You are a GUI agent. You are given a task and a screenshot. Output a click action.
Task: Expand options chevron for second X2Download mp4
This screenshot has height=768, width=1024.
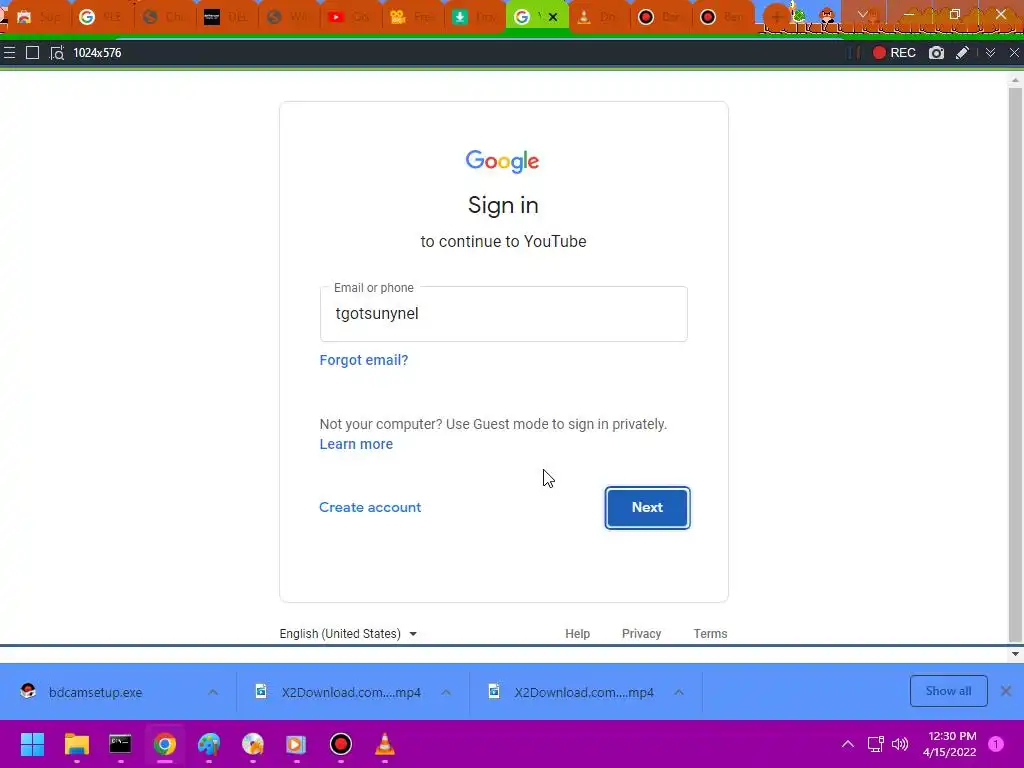point(679,692)
